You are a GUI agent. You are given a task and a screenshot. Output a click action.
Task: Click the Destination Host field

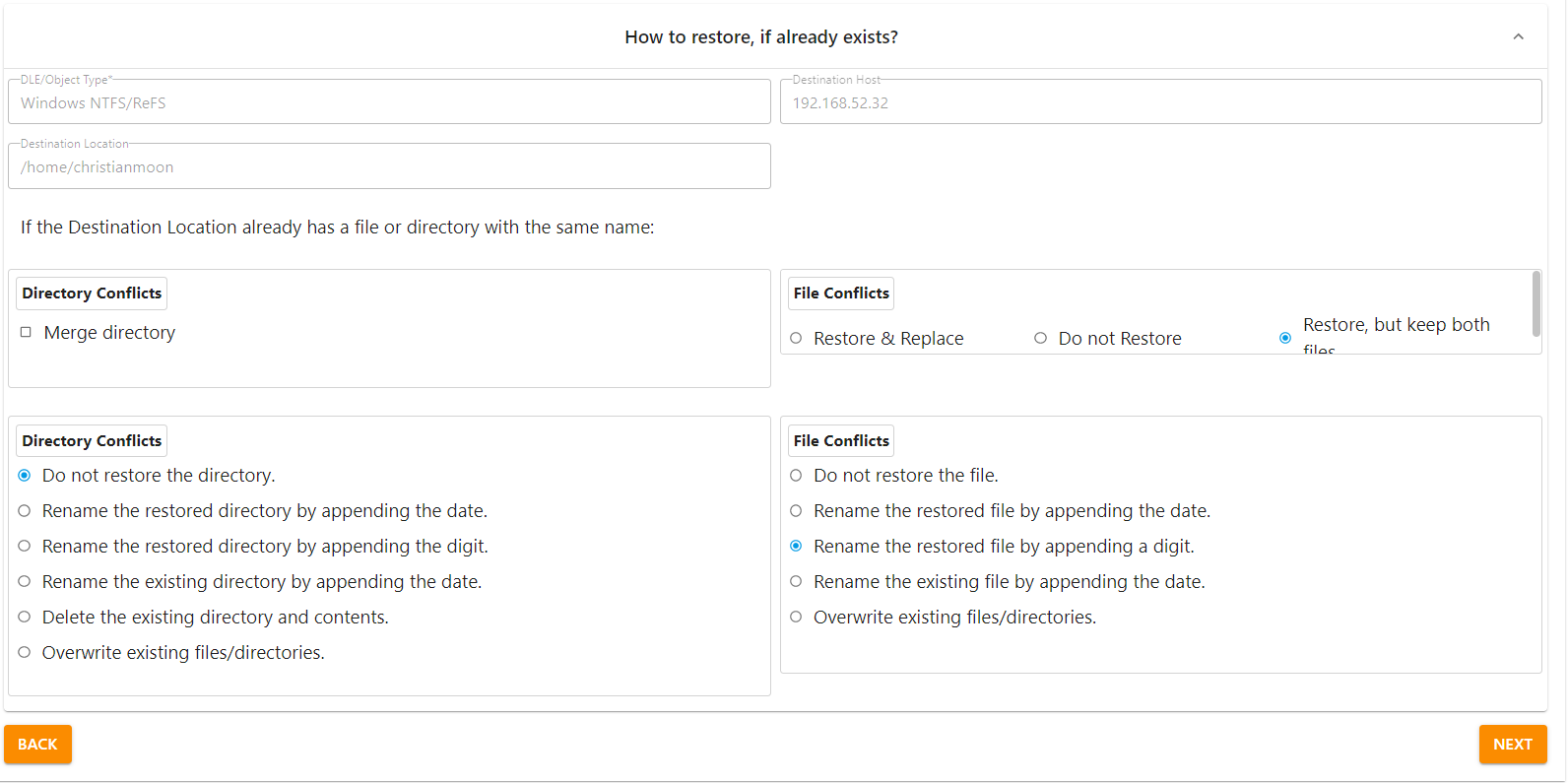point(1160,102)
